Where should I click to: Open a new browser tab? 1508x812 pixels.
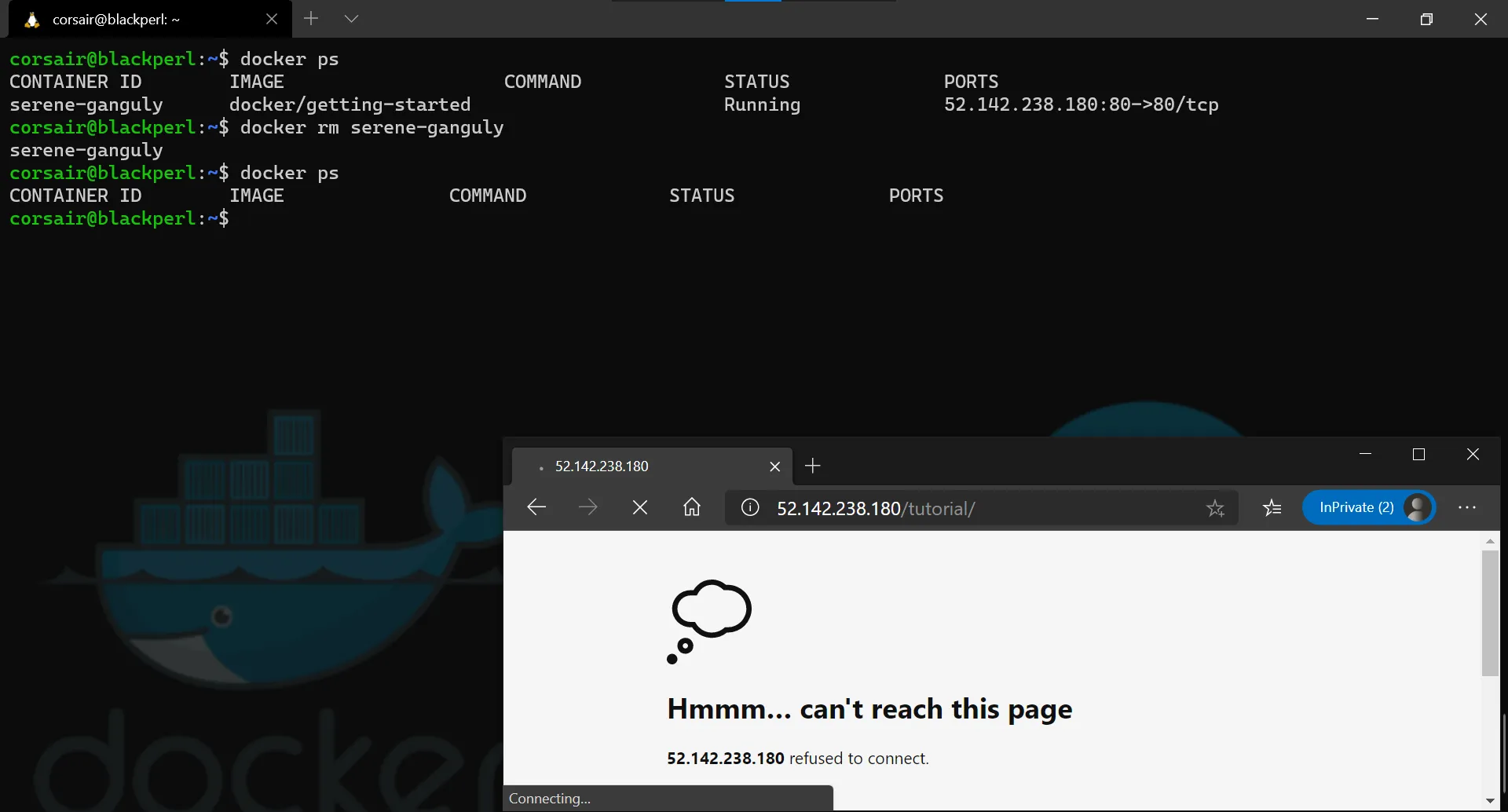(x=813, y=466)
